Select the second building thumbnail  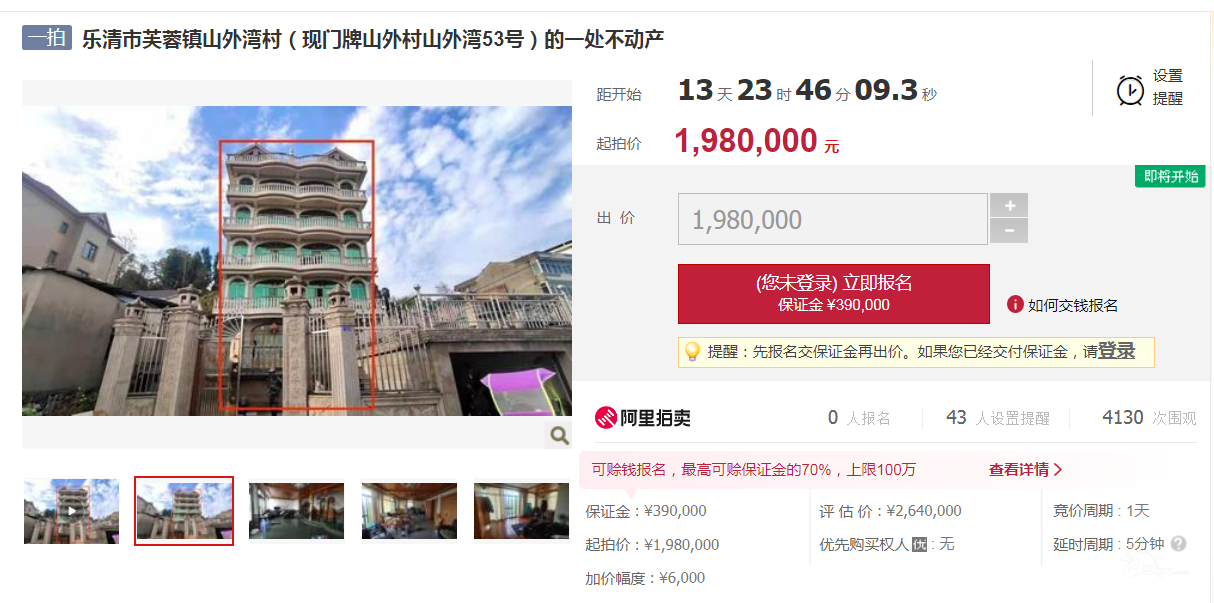[x=184, y=511]
